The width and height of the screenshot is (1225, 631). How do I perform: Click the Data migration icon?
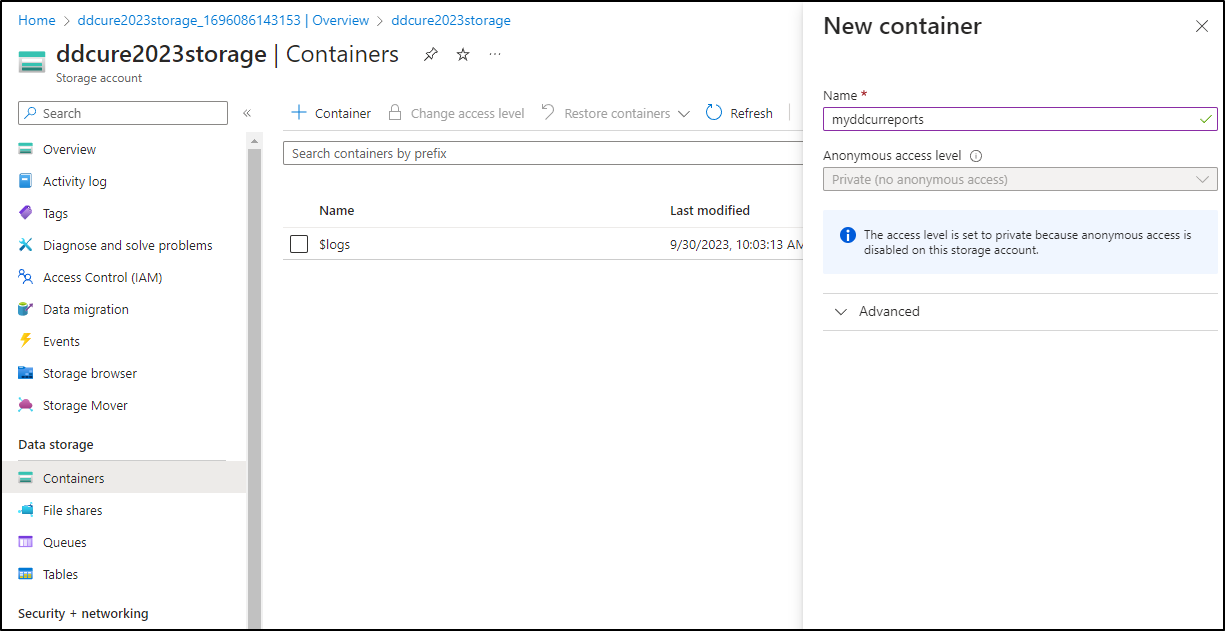26,309
